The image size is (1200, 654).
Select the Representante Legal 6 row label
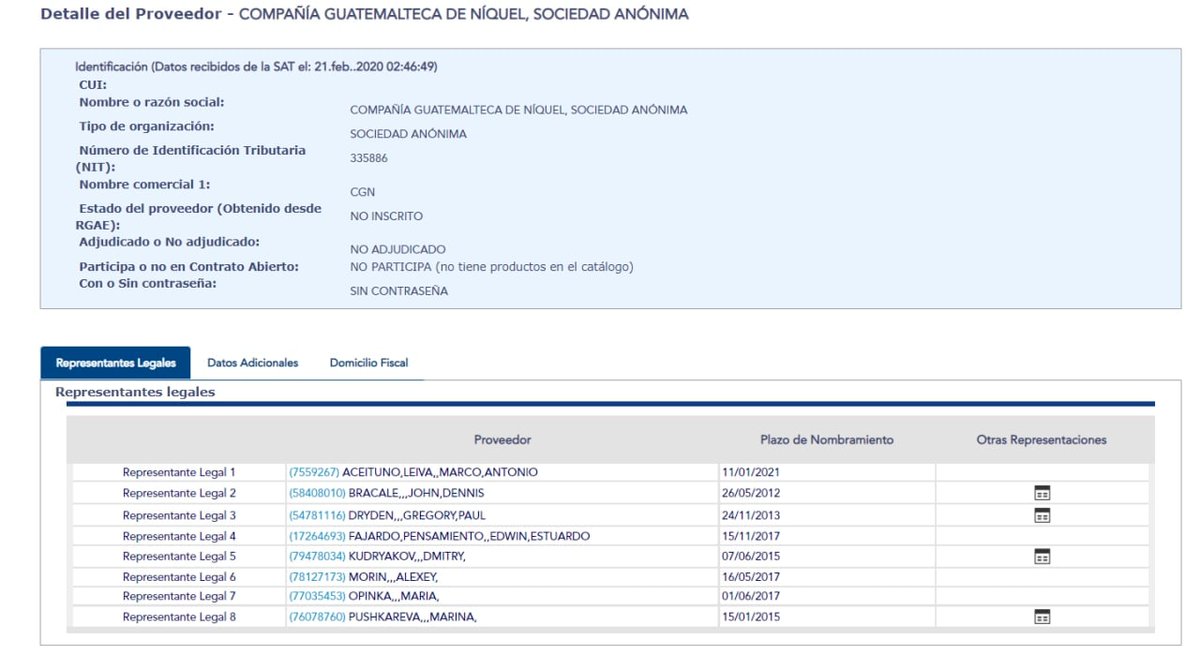180,577
